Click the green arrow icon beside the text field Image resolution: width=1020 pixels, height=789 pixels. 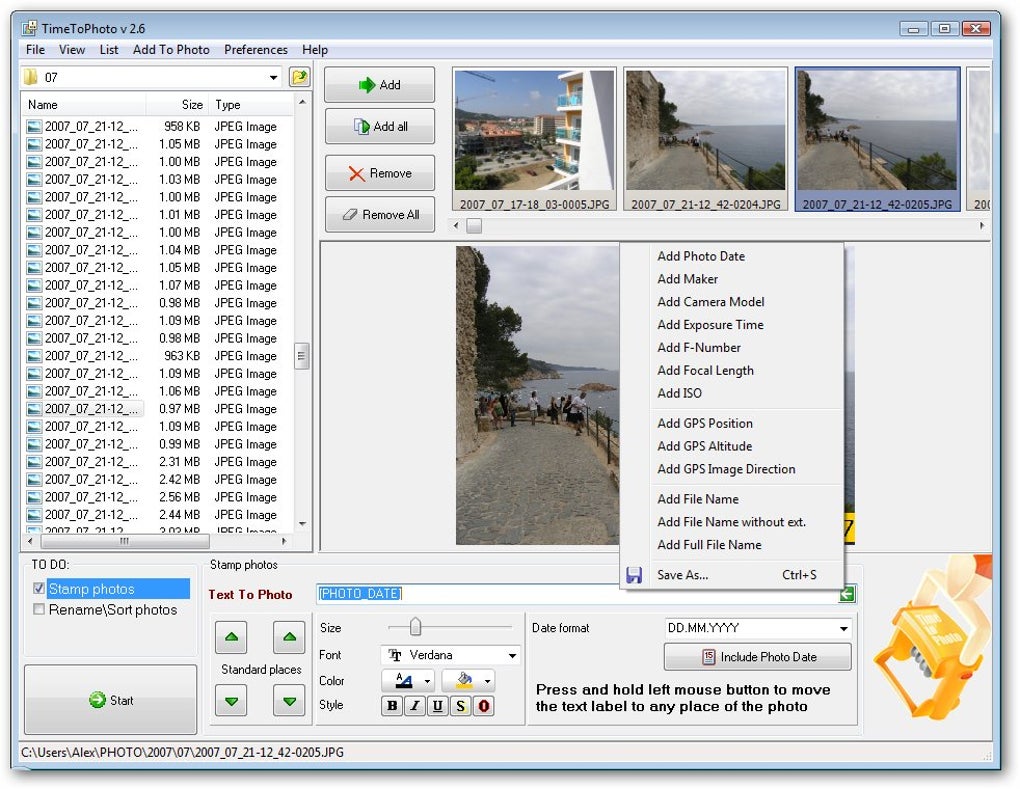click(x=846, y=594)
